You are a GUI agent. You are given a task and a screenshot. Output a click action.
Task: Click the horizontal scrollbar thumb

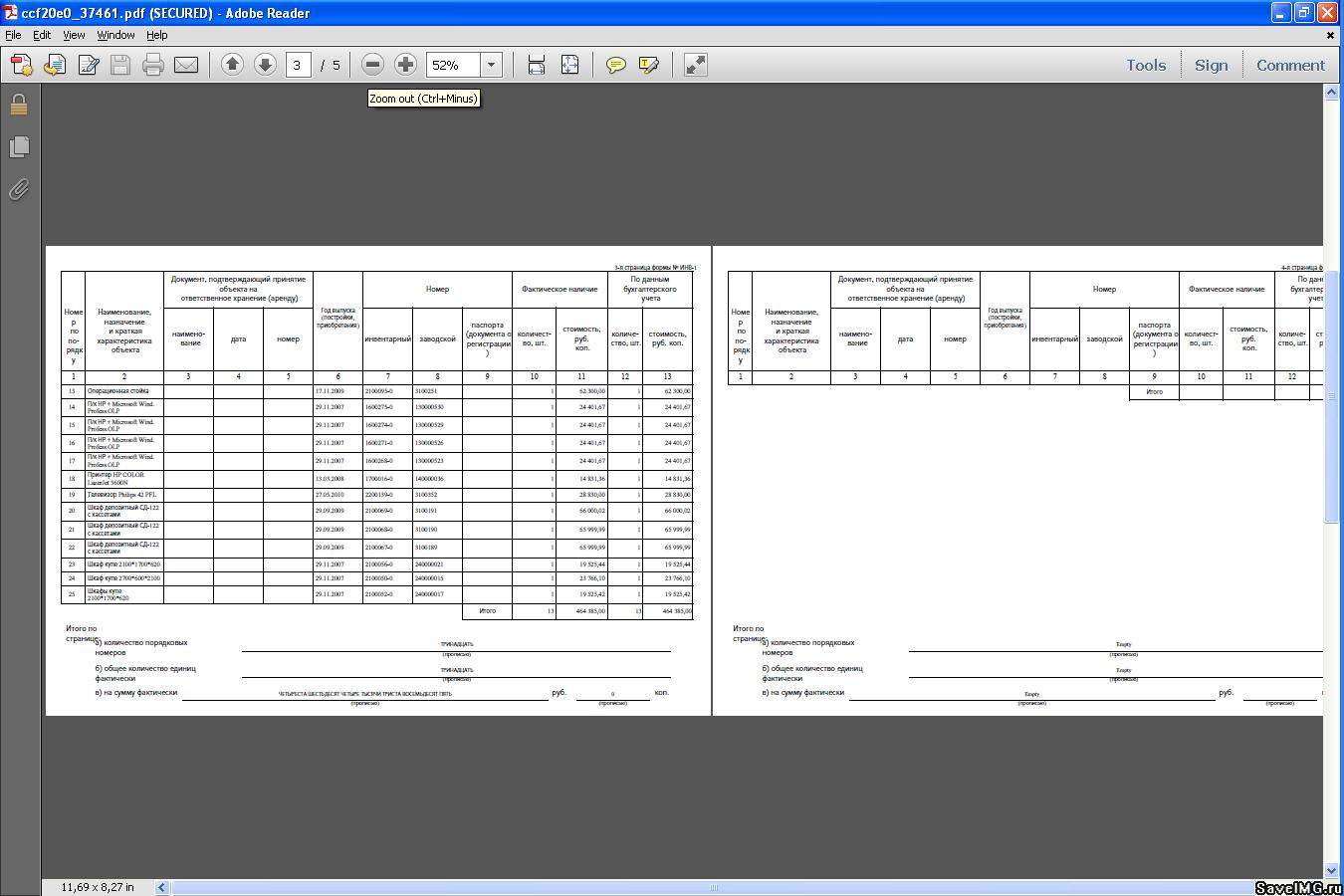click(713, 887)
